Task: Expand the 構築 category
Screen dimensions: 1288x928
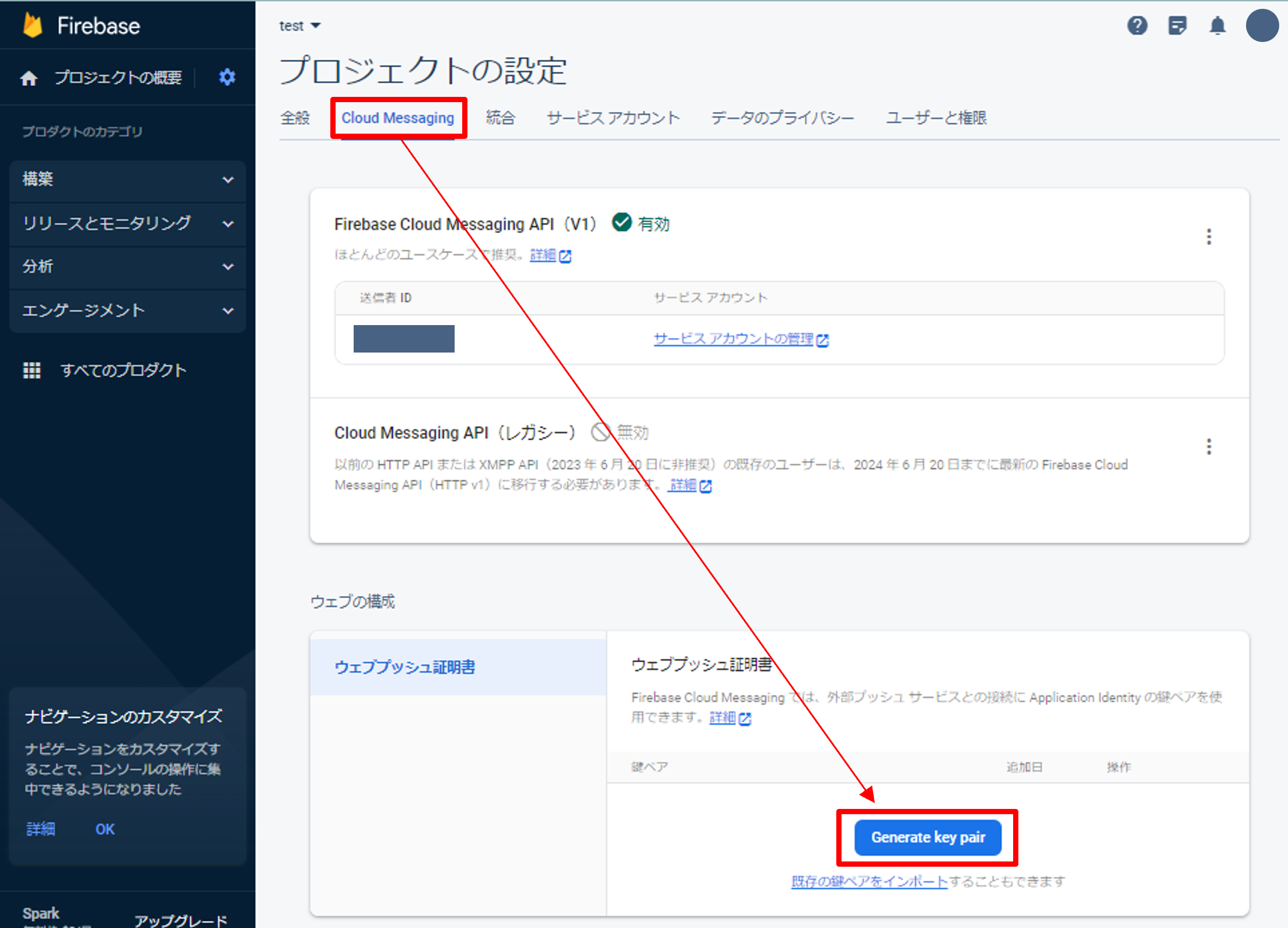Action: [128, 179]
